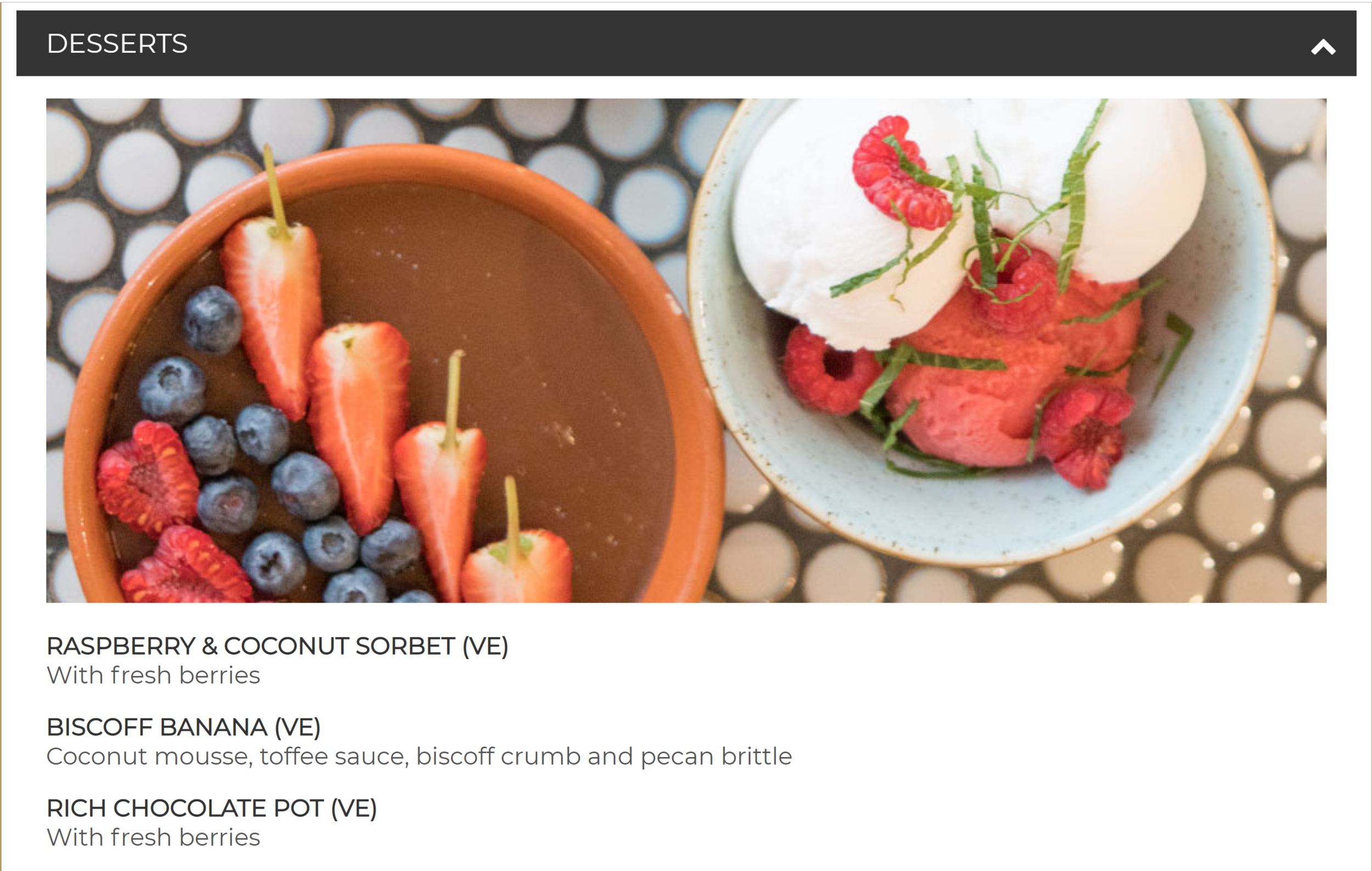Select Rich Chocolate Pot (VE) heading
This screenshot has height=871, width=1372.
211,808
